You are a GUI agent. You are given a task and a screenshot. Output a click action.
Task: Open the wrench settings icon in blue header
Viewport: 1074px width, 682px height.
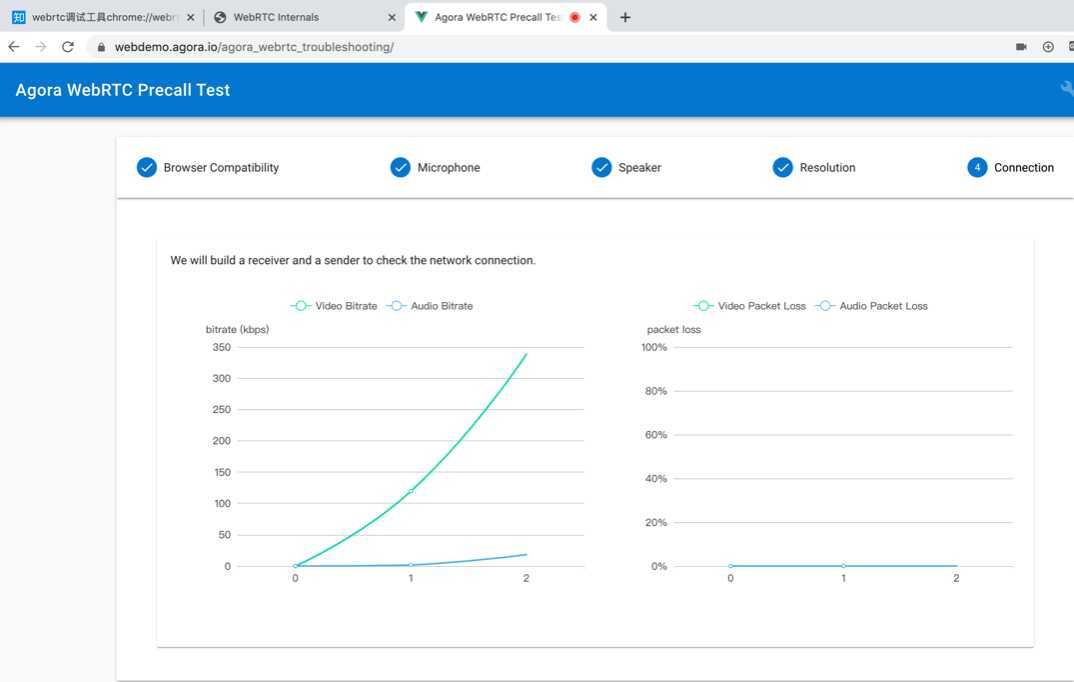(1066, 88)
